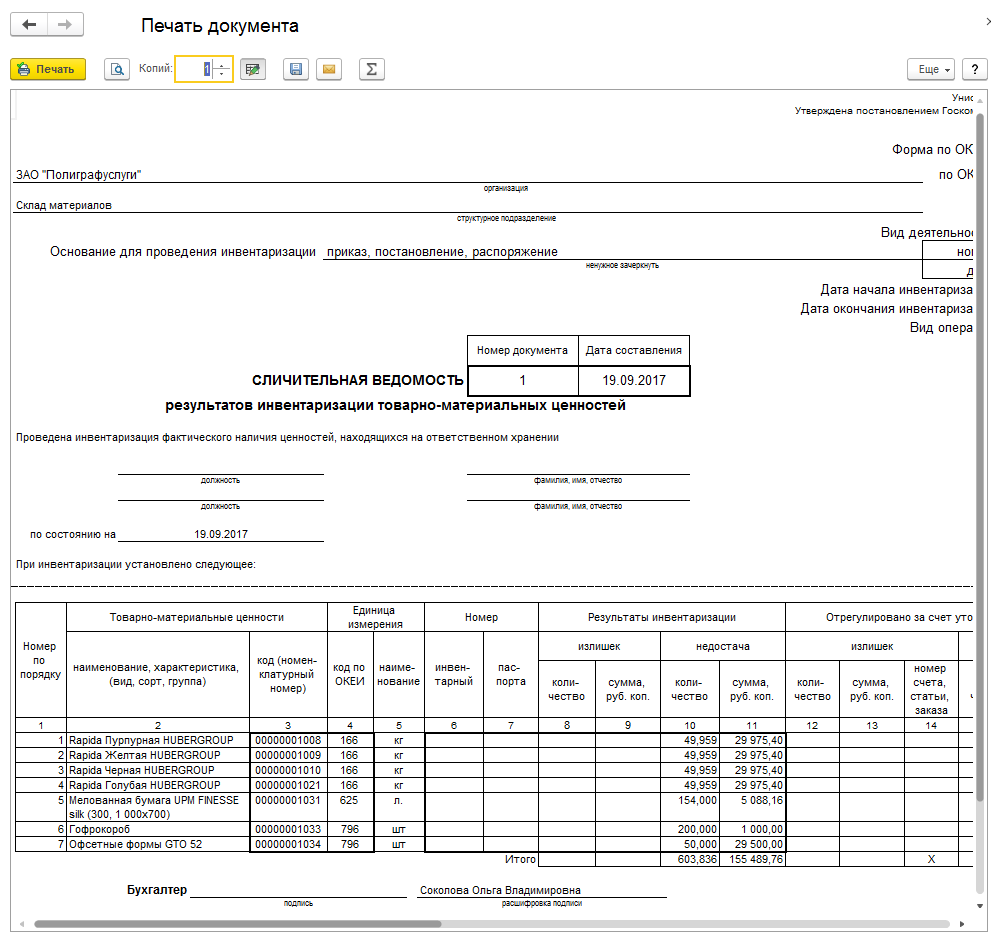Select the по состоянию на date 19.09.2017
997x949 pixels.
(221, 534)
